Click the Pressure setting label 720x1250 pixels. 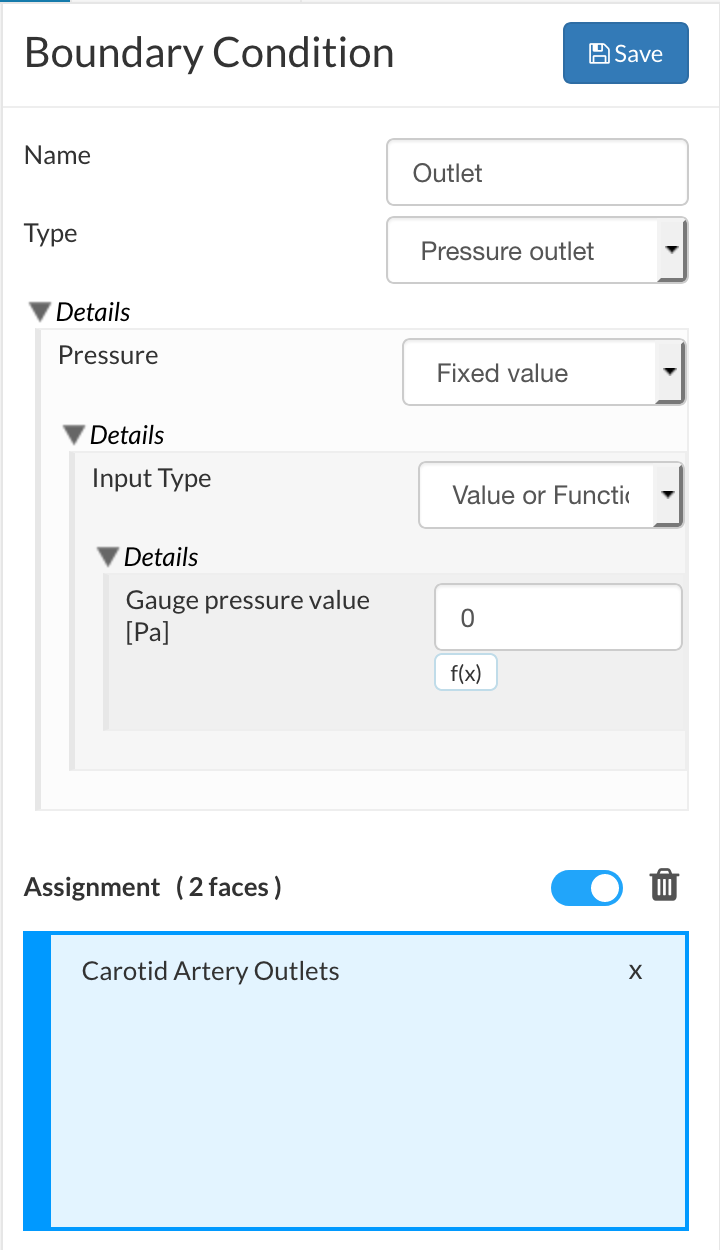coord(108,356)
